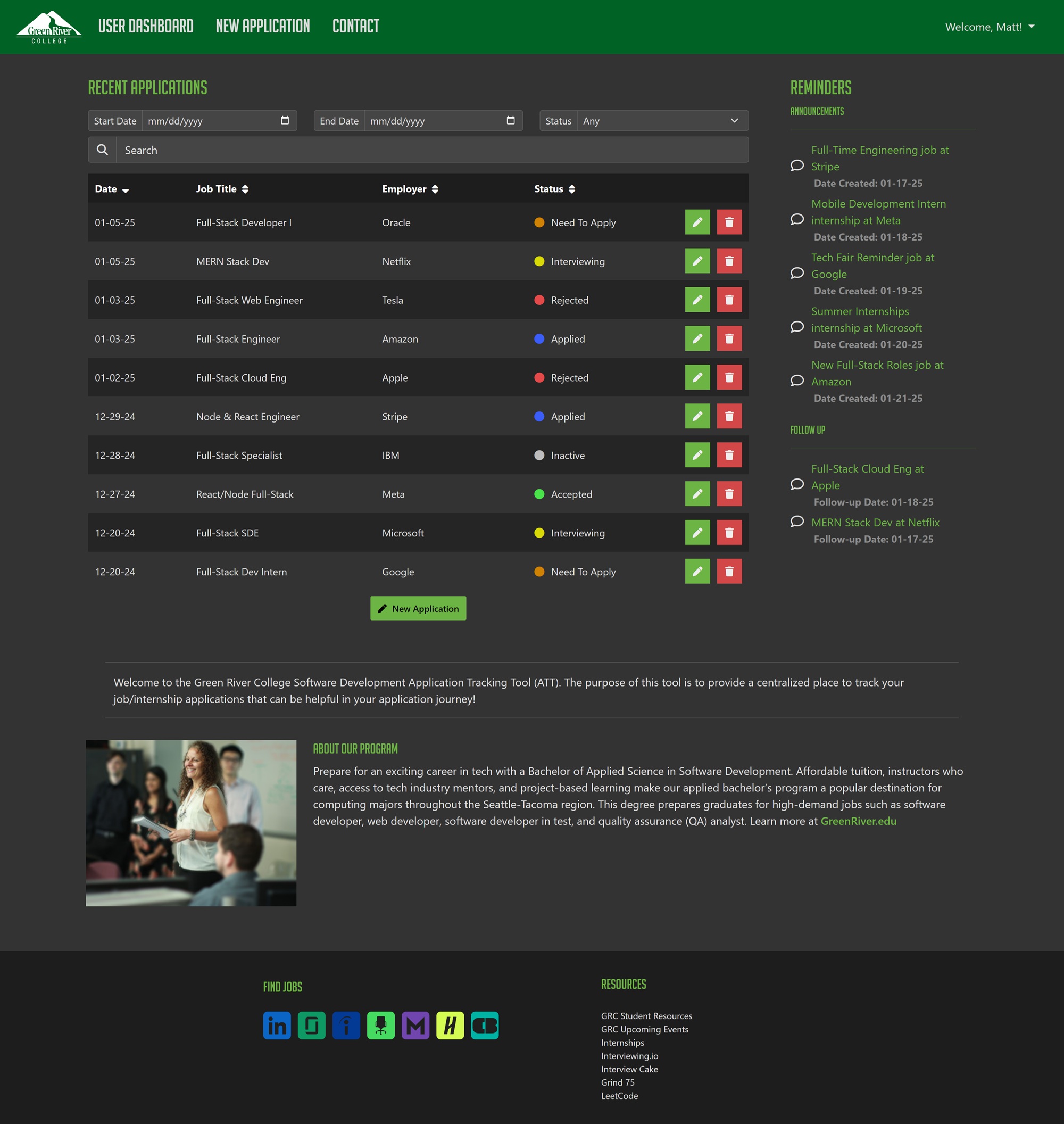Delete the Amazon Full-Stack Engineer application
1064x1124 pixels.
[x=729, y=338]
